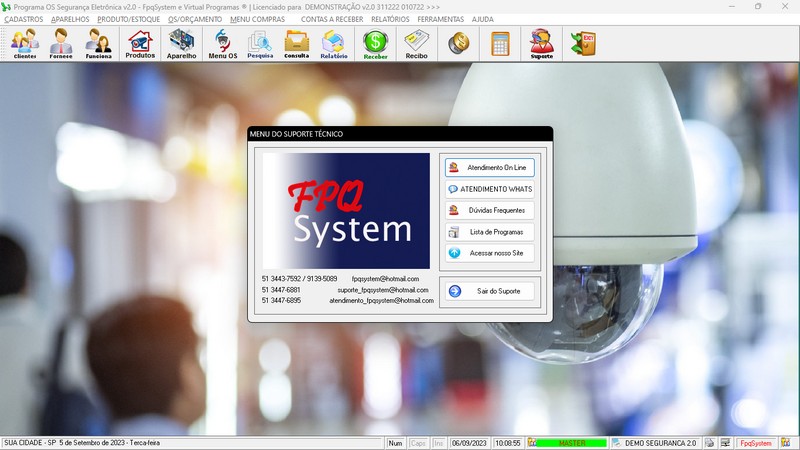
Task: Click the Suporte toolbar icon
Action: pyautogui.click(x=541, y=44)
